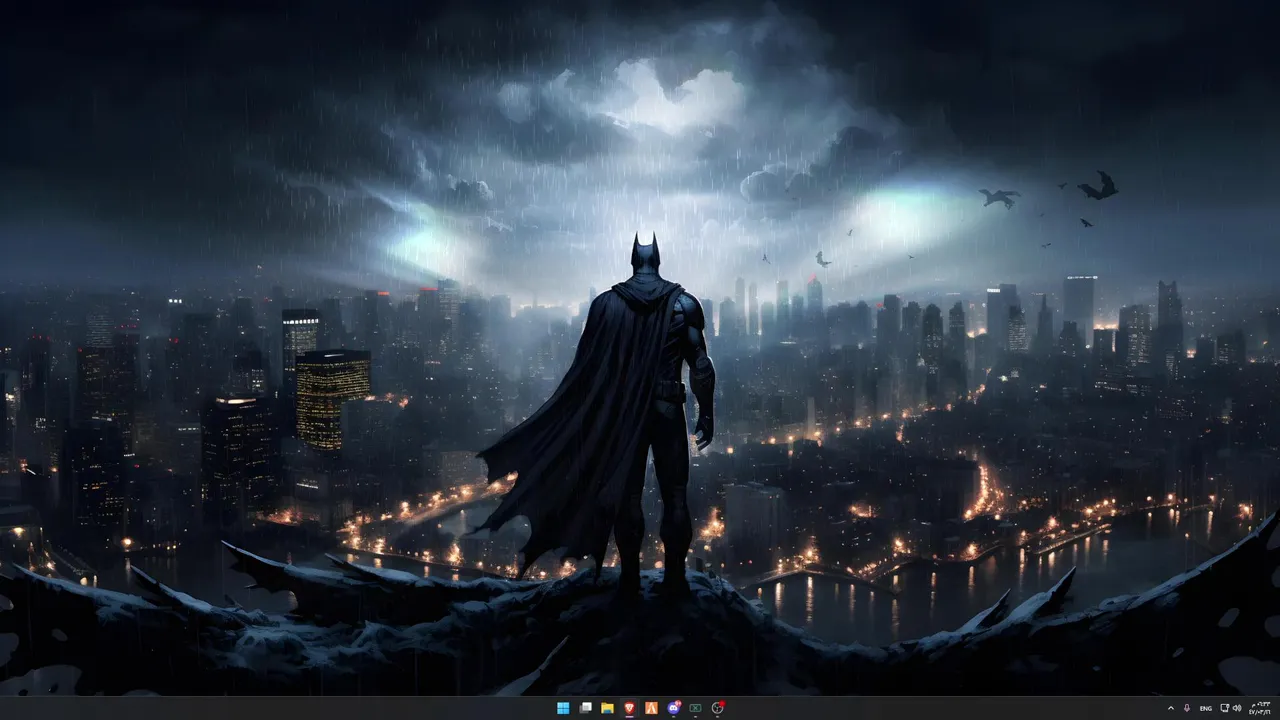Open the green Xbox Game Bar icon
Viewport: 1280px width, 720px height.
(695, 708)
